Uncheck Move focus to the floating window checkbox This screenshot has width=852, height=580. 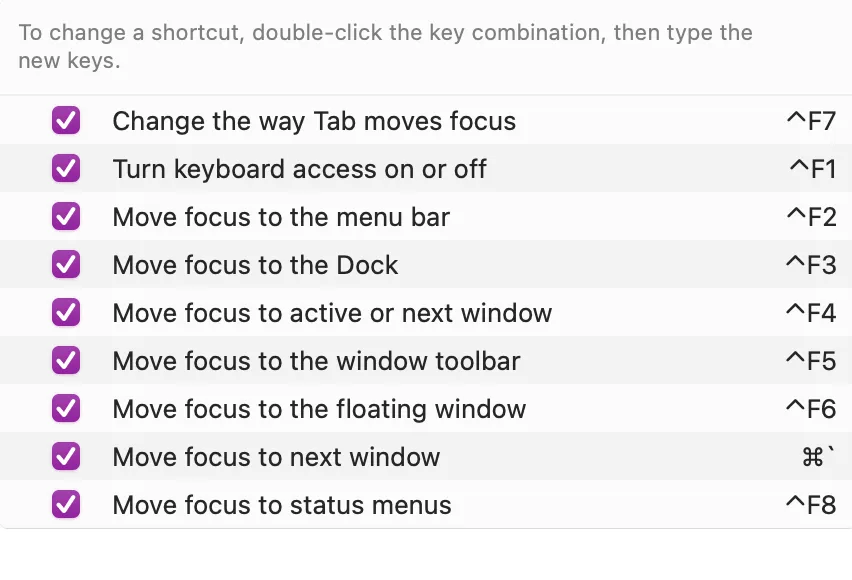point(66,409)
